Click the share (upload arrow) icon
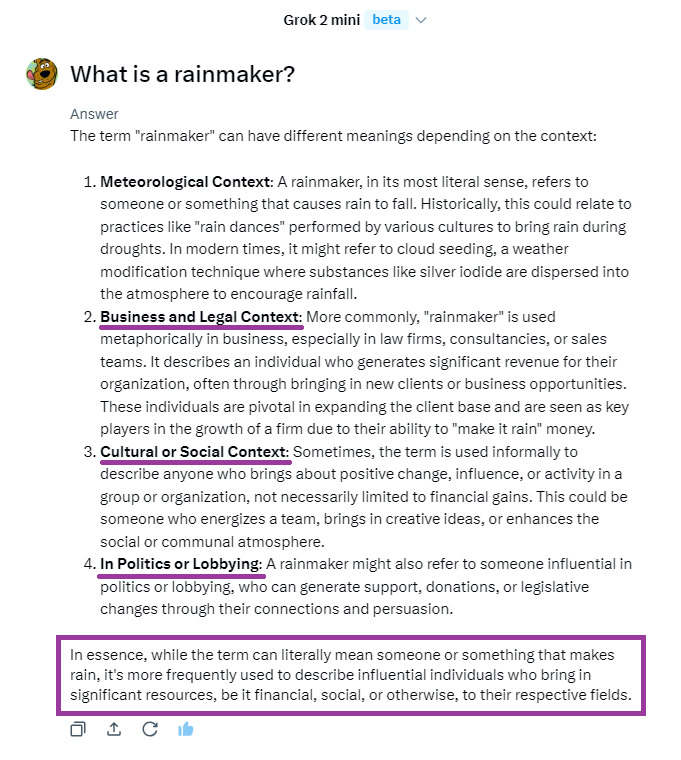This screenshot has height=760, width=681. click(114, 729)
